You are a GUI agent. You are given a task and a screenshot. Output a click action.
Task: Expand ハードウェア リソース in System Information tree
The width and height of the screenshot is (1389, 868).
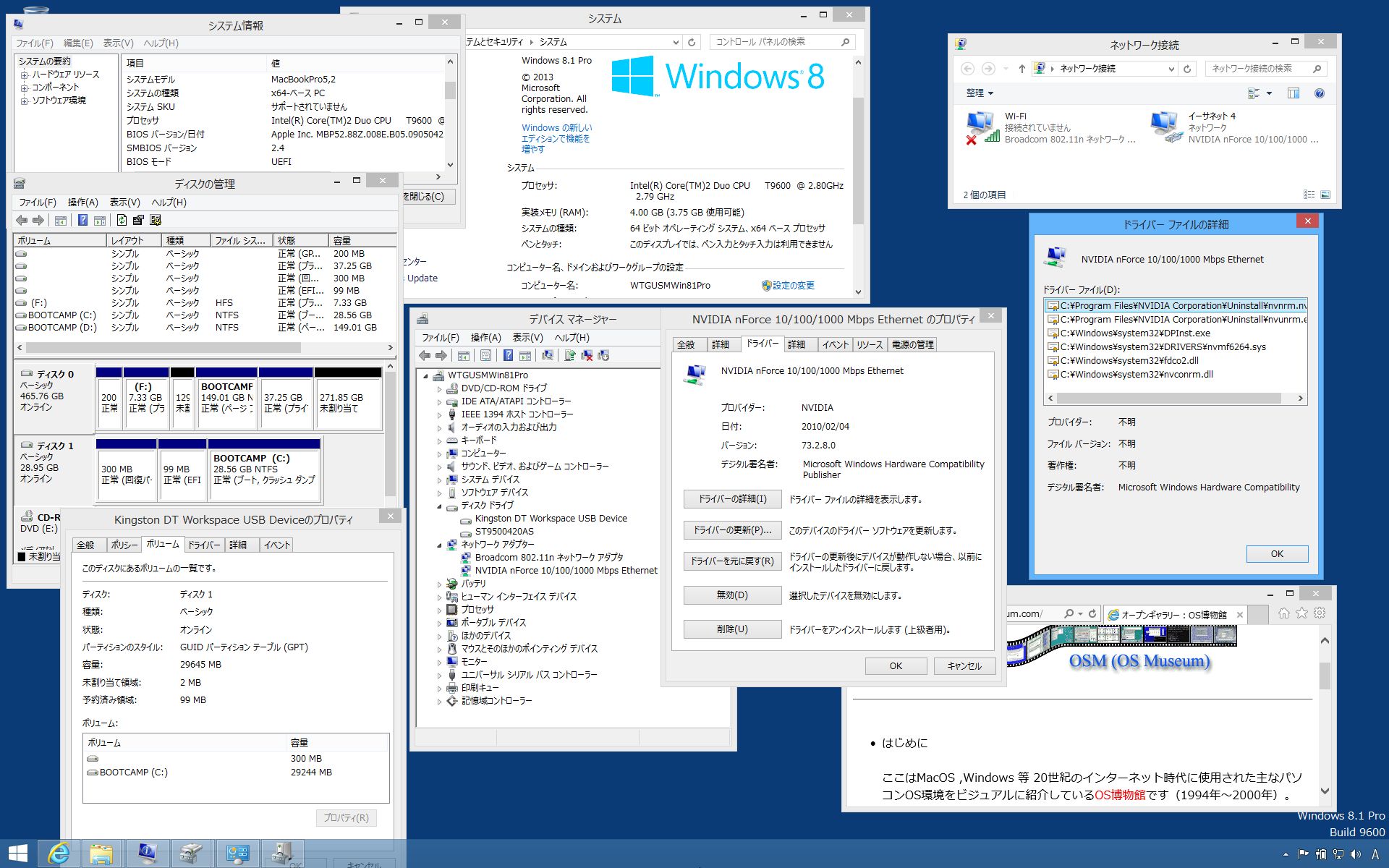point(25,75)
